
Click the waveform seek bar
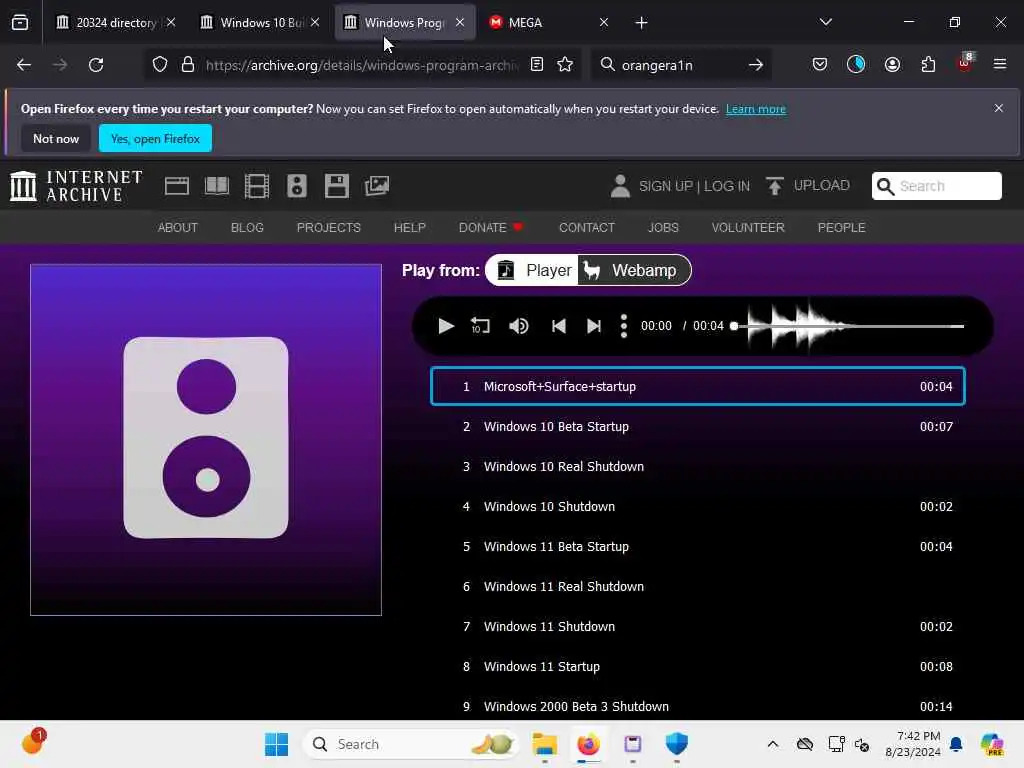coord(849,326)
